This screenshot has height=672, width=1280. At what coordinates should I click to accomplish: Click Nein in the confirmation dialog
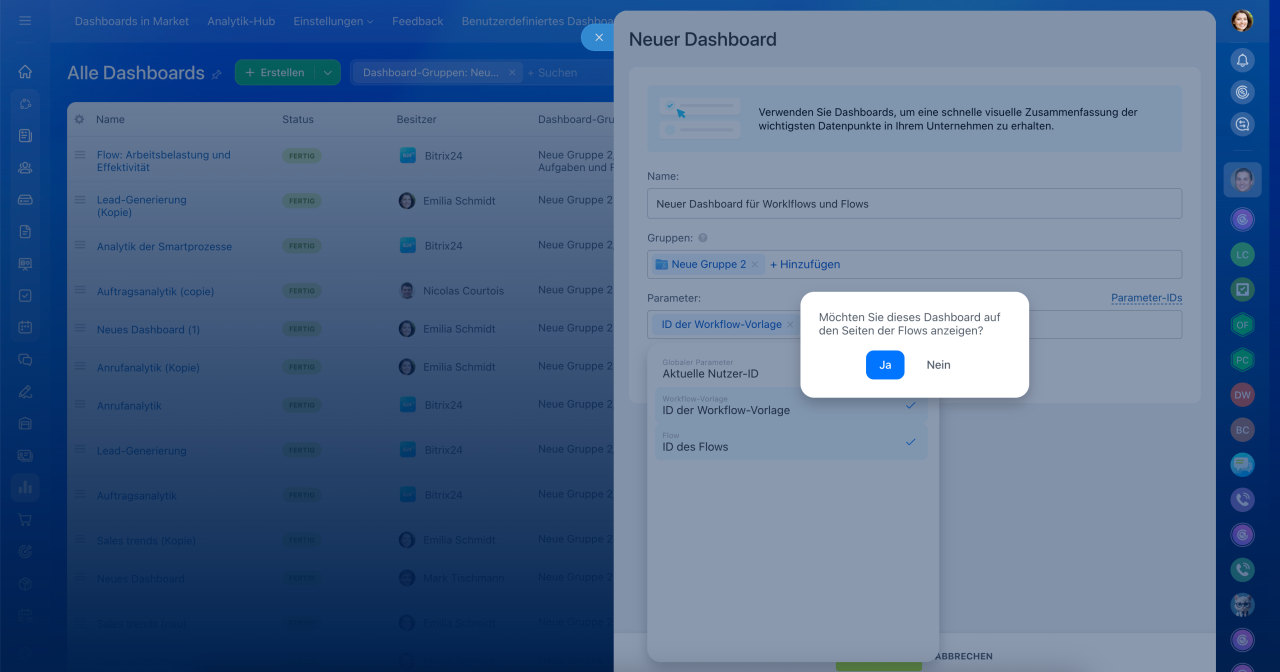point(938,365)
